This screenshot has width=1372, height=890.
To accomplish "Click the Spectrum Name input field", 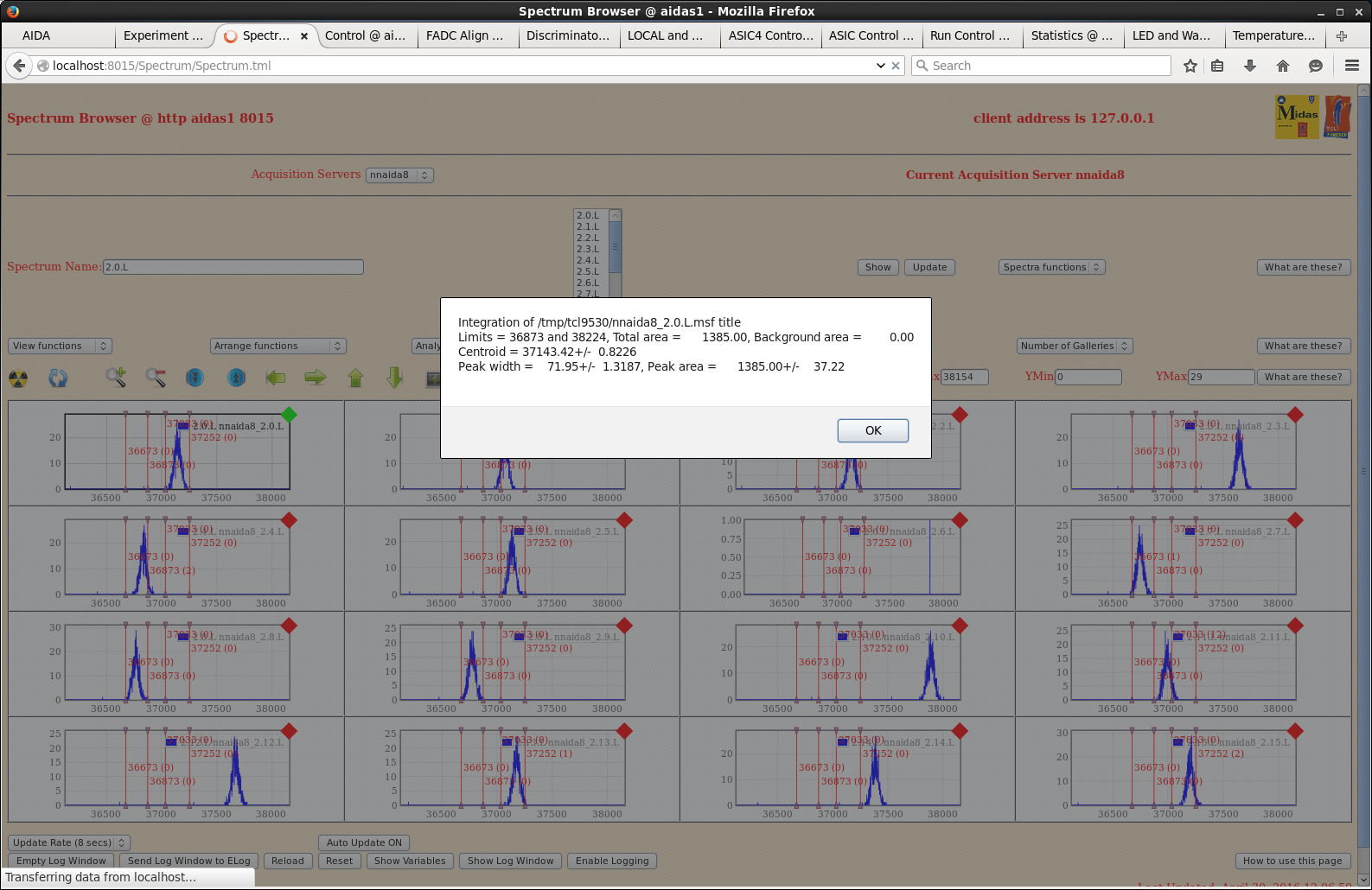I will tap(233, 267).
